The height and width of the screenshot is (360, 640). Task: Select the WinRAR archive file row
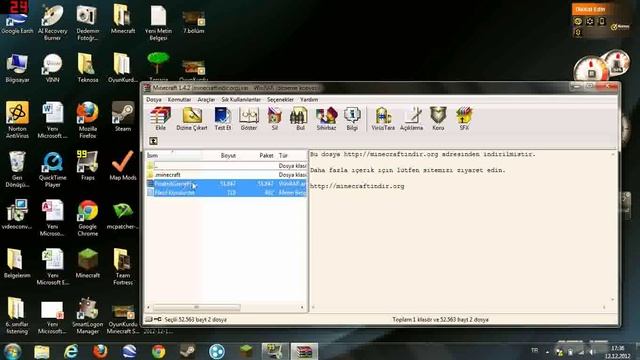click(x=227, y=184)
